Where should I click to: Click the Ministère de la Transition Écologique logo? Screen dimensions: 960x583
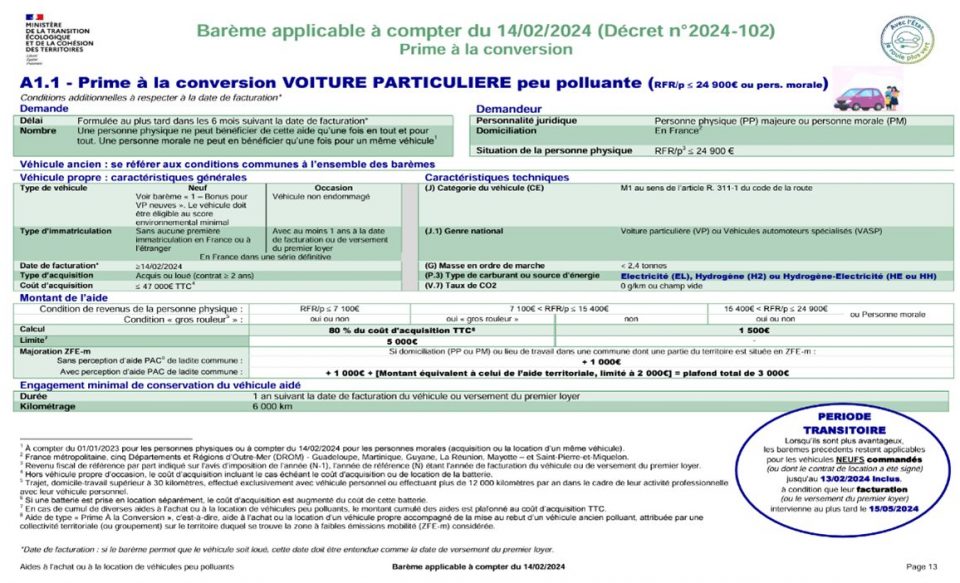click(56, 36)
